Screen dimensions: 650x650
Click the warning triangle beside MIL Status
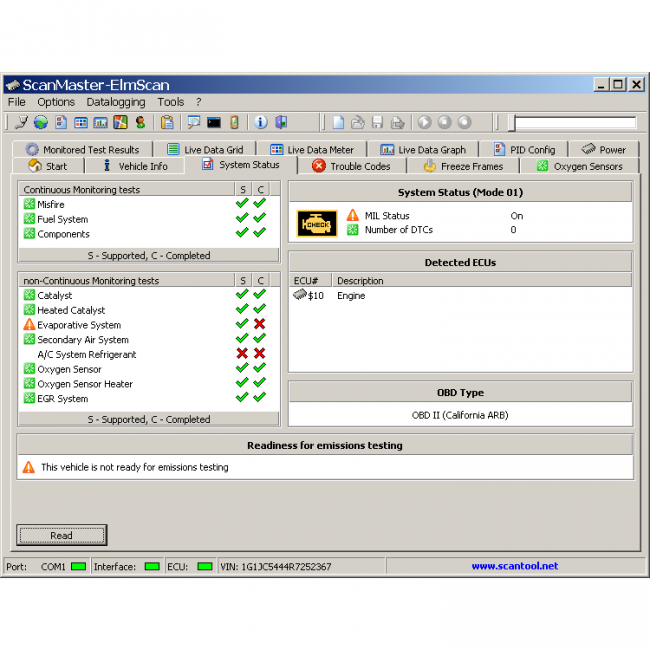[352, 215]
